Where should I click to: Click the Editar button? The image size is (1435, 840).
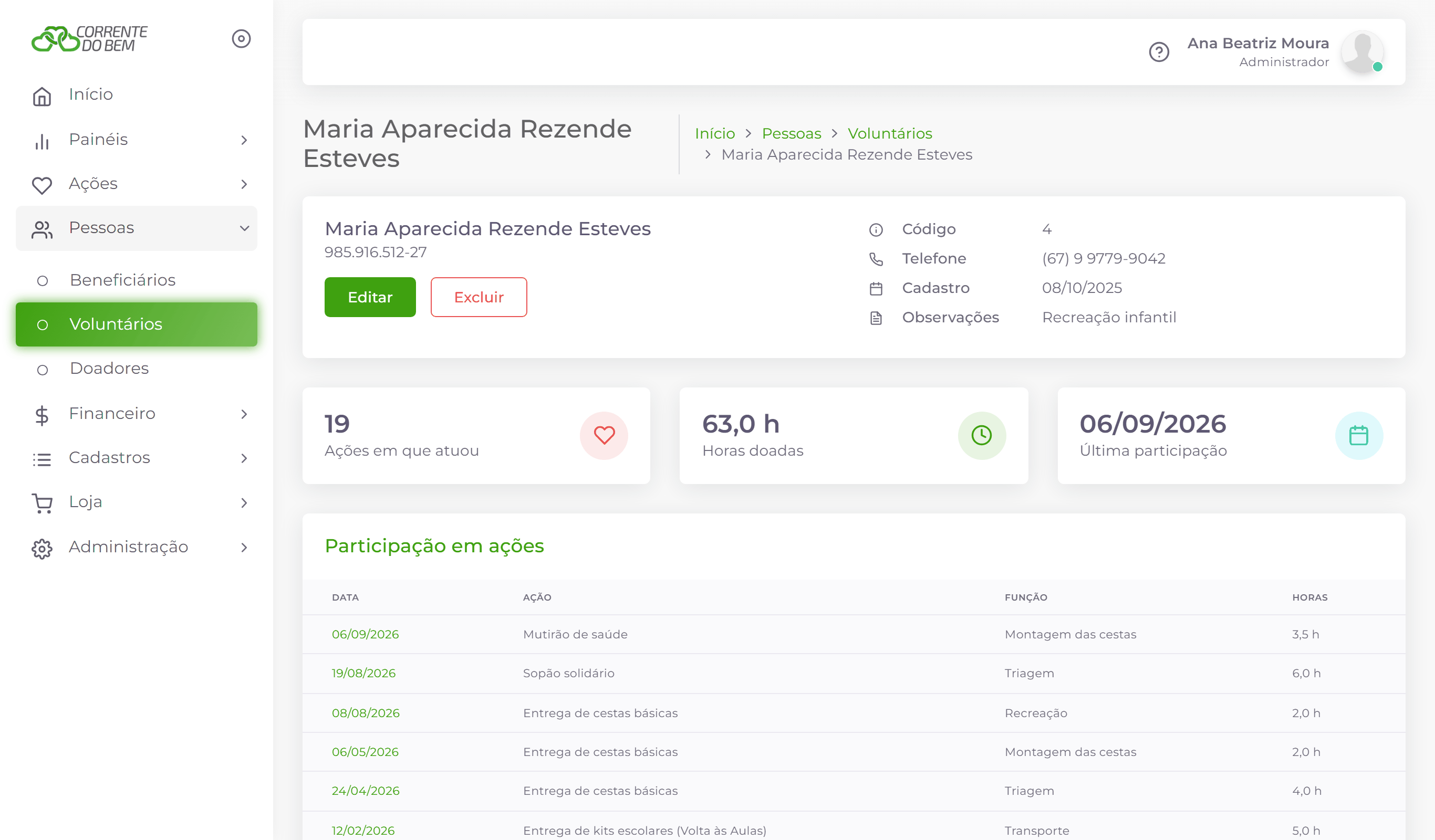[x=370, y=297]
